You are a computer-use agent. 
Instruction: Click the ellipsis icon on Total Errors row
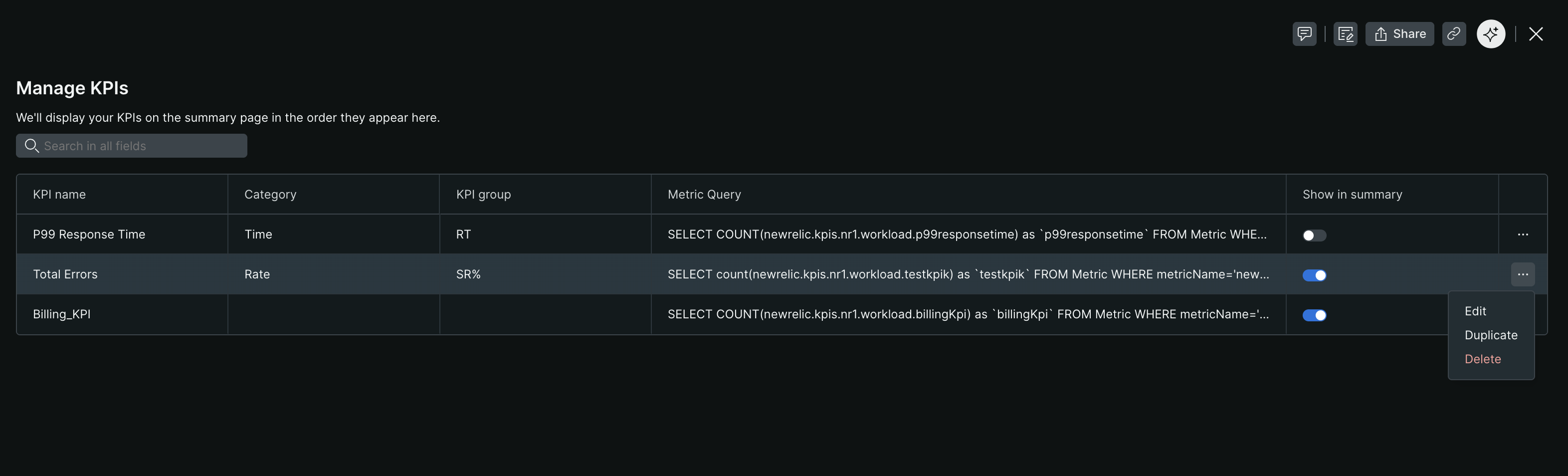(1523, 274)
